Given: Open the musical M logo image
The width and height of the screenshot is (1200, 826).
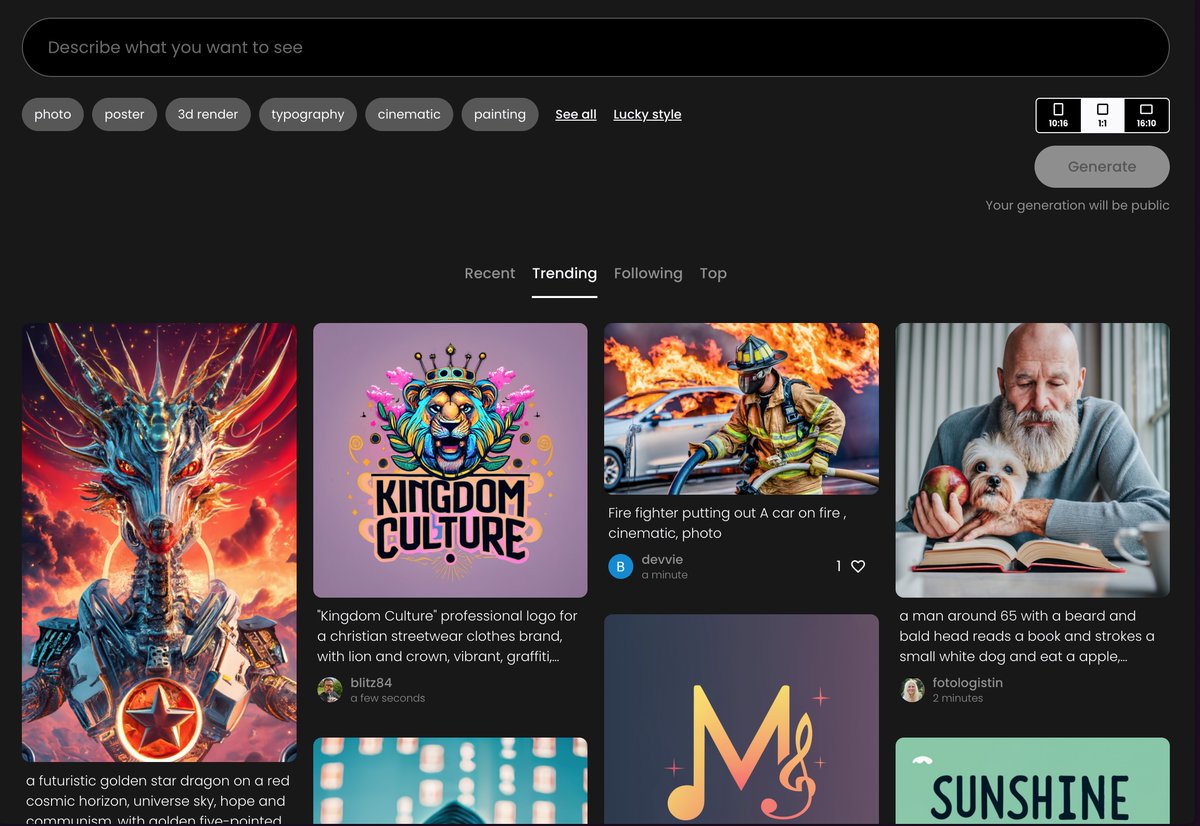Looking at the screenshot, I should [741, 720].
